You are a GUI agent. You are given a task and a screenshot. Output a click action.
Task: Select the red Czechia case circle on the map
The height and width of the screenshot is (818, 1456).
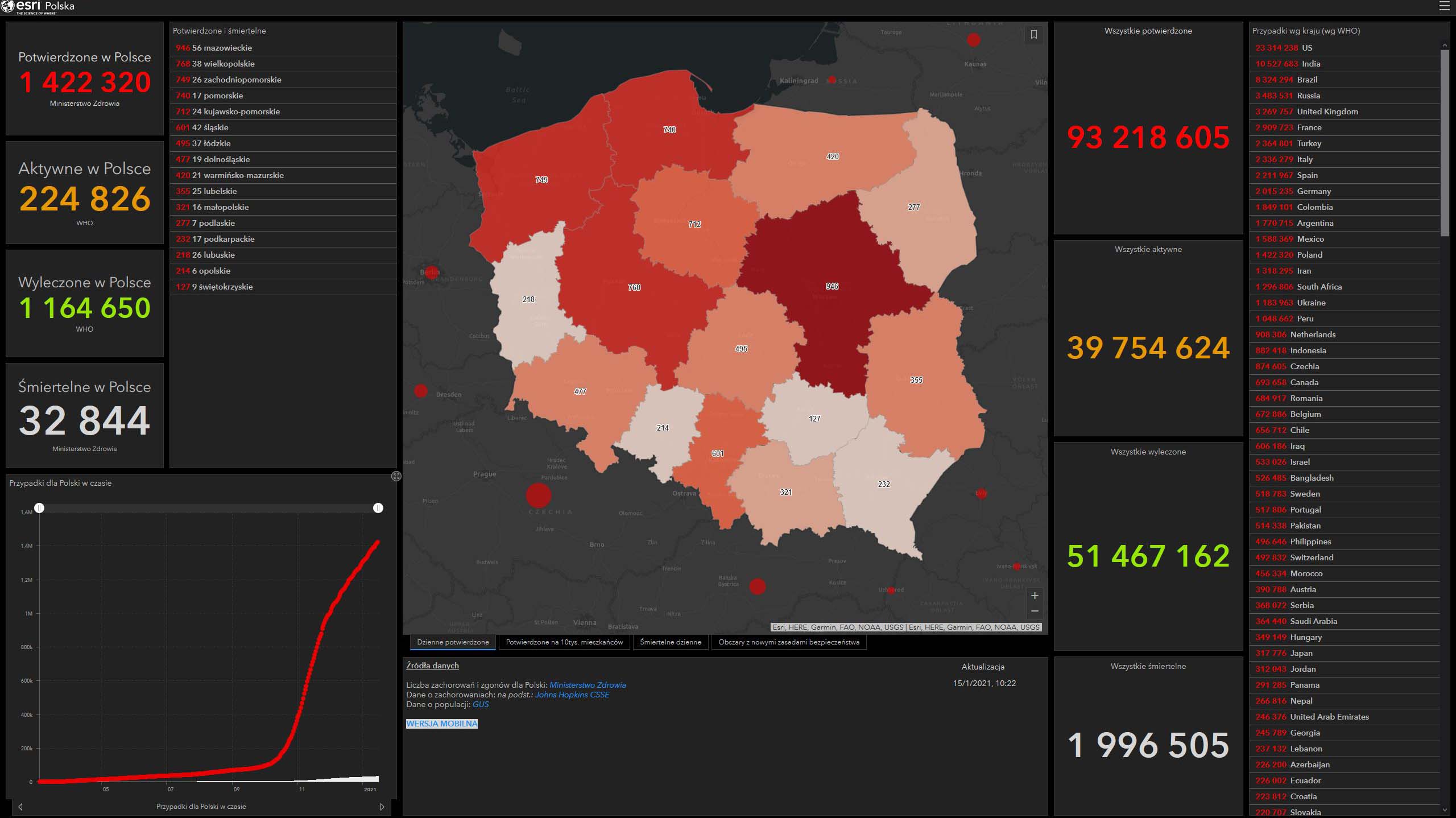point(538,495)
